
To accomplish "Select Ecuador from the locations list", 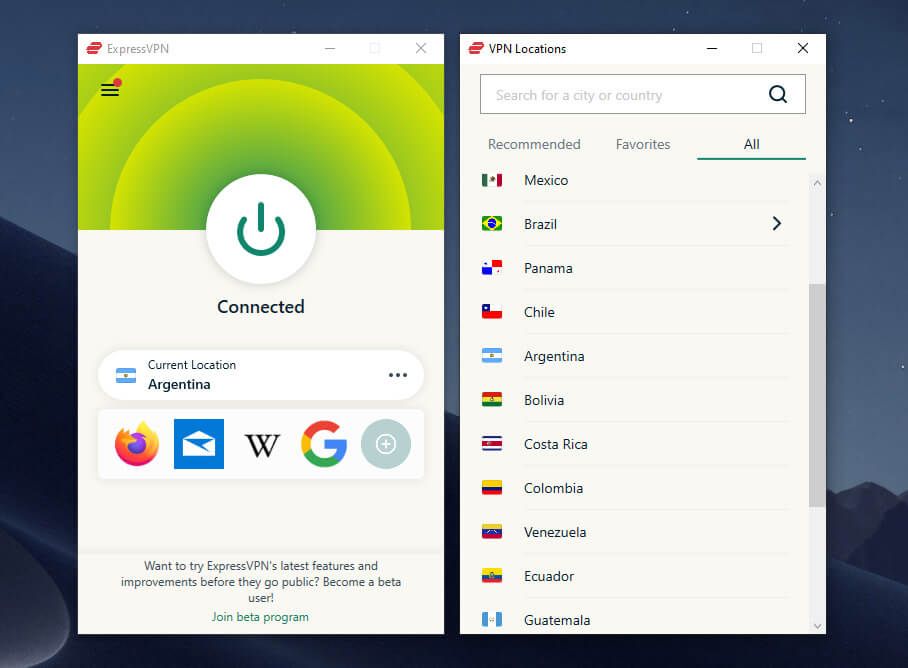I will coord(635,576).
